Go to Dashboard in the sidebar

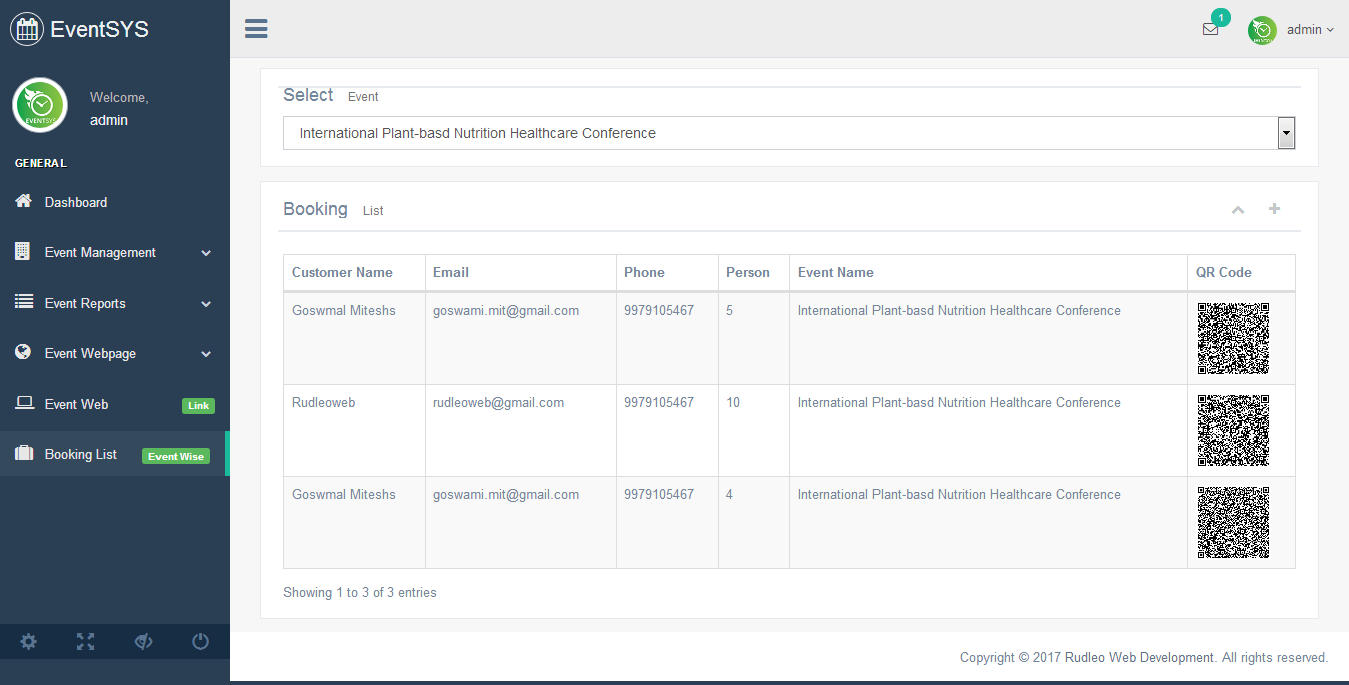click(x=76, y=202)
